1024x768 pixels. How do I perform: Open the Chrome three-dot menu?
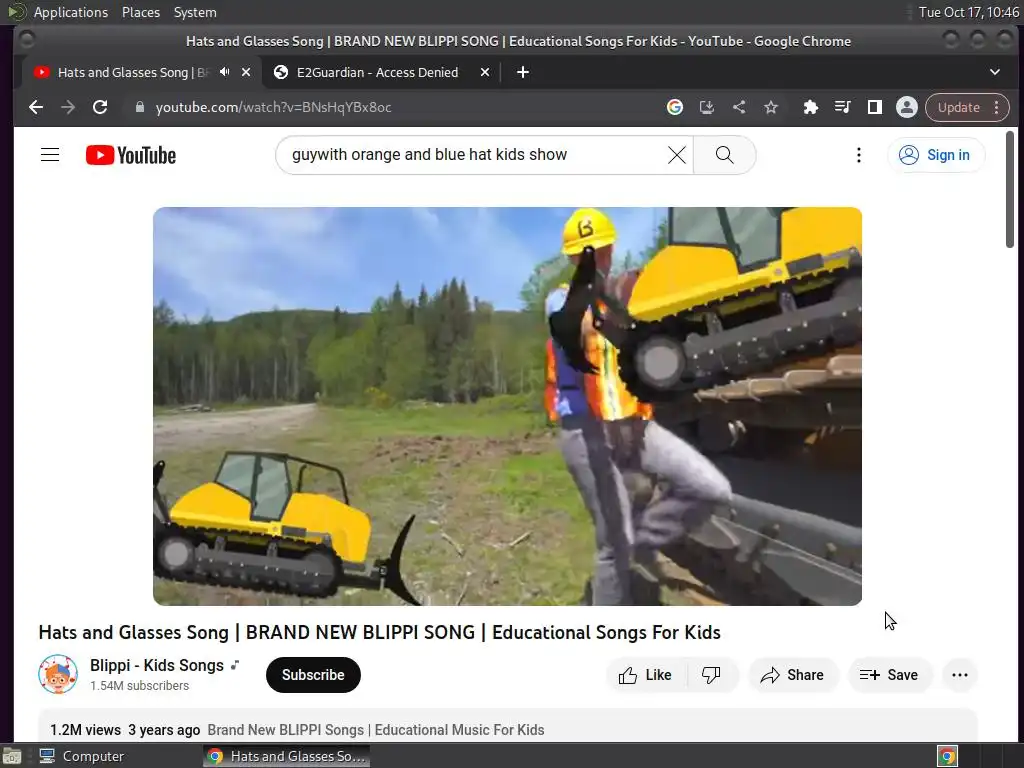(997, 107)
